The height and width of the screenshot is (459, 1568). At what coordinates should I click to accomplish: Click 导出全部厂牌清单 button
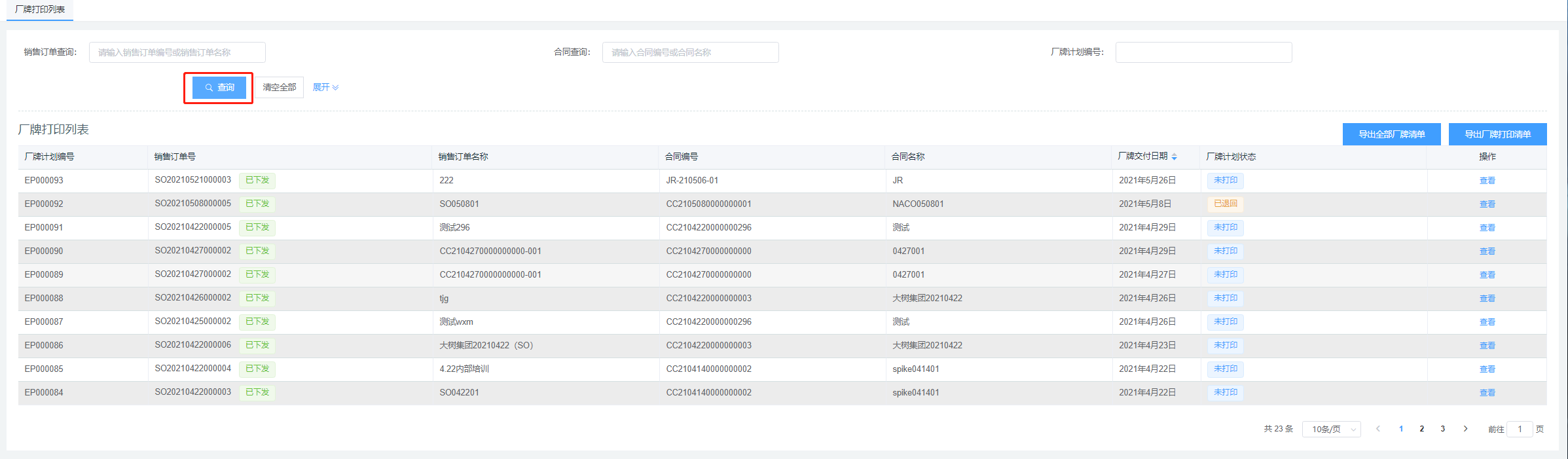(x=1391, y=134)
